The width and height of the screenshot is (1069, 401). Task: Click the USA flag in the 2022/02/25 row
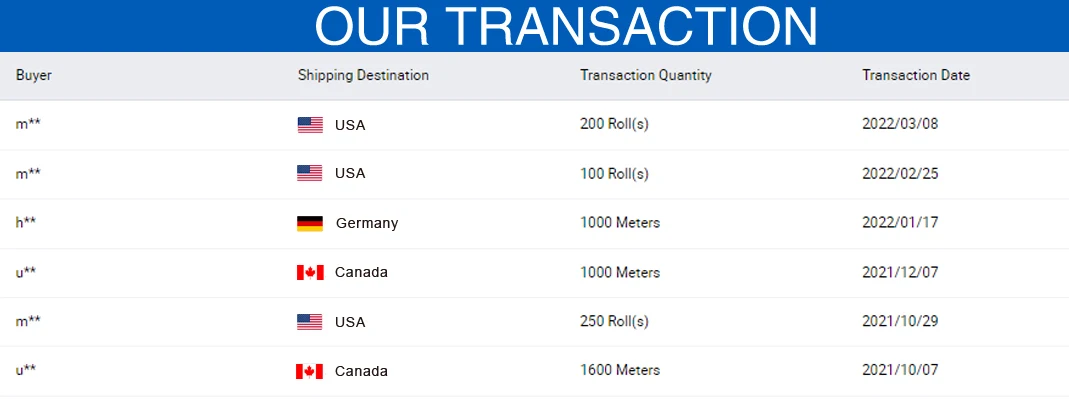coord(310,173)
